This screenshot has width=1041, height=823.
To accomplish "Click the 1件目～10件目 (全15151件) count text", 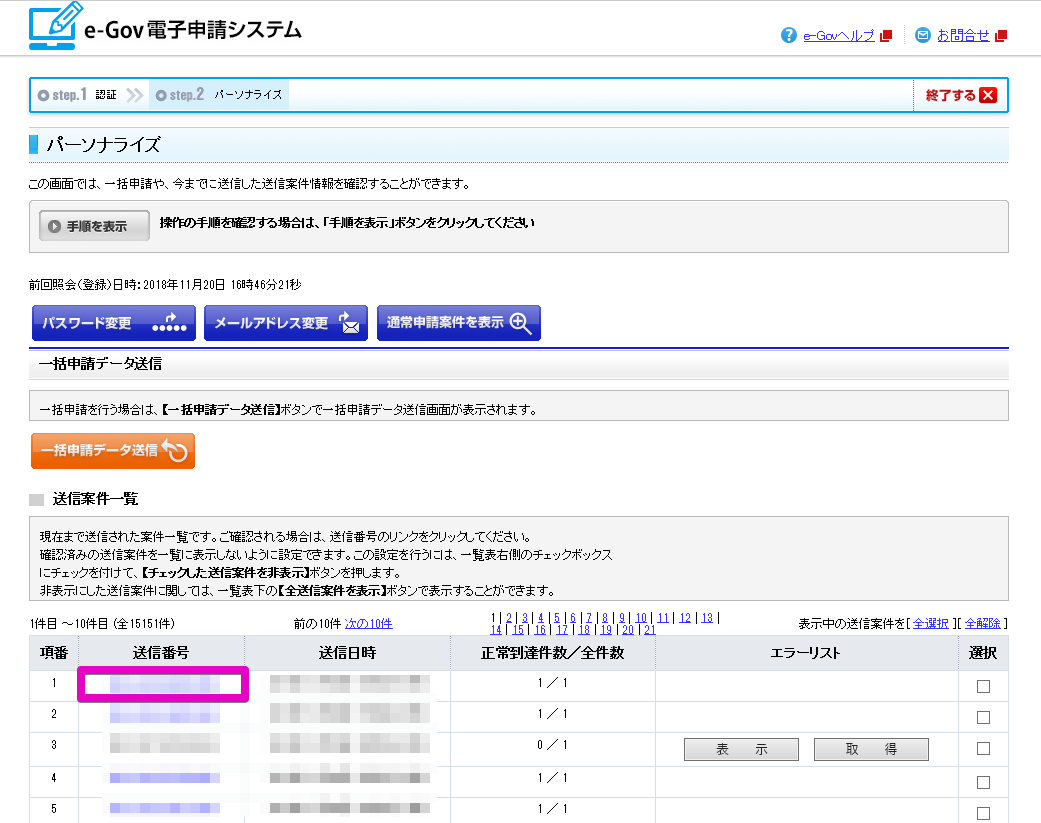I will 102,624.
